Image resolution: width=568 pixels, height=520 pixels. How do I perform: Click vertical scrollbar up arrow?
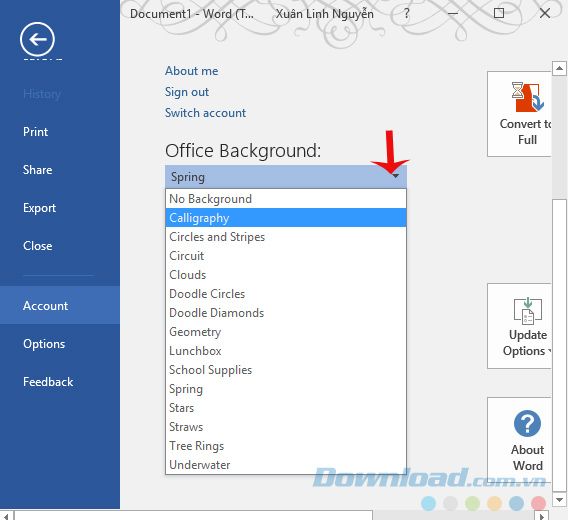tap(559, 68)
